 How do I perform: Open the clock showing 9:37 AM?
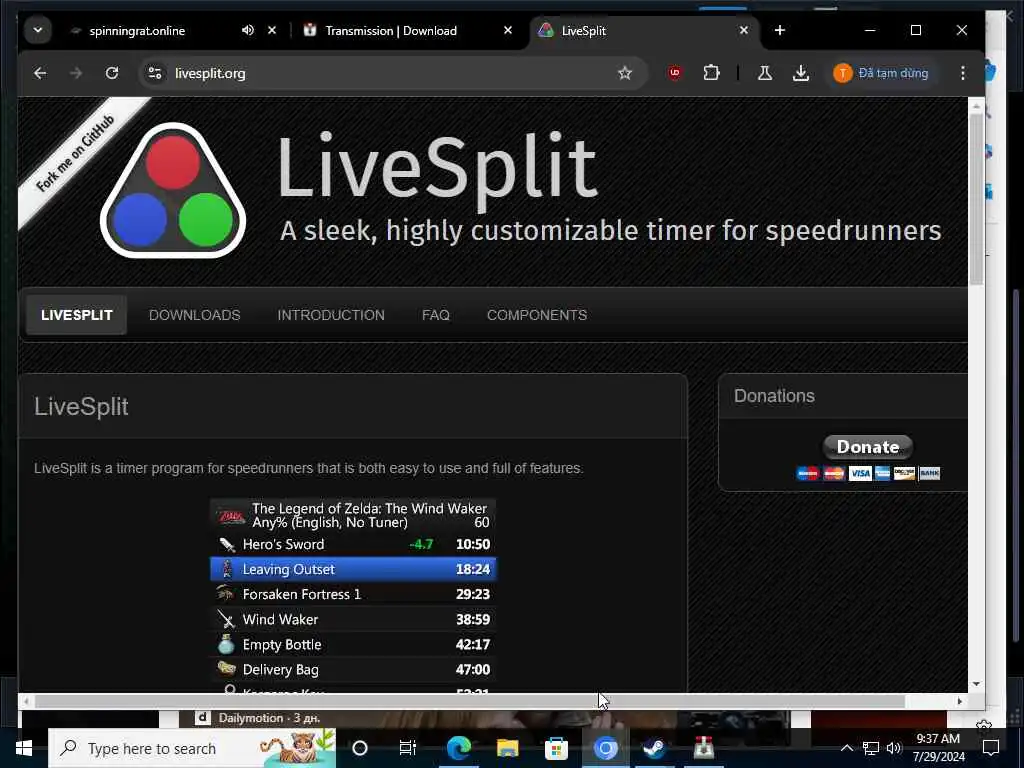click(938, 747)
